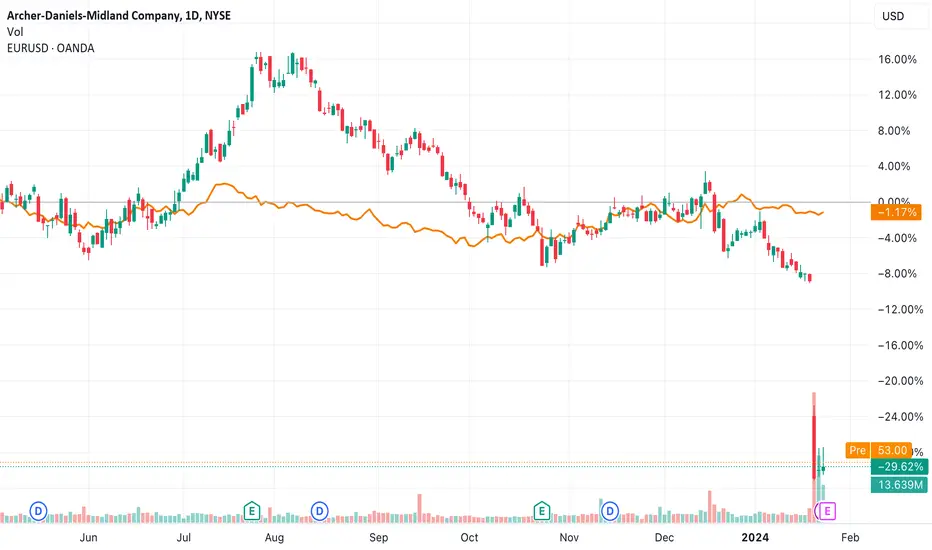Click the −8.00% price axis label
Image resolution: width=932 pixels, height=550 pixels.
pos(897,274)
